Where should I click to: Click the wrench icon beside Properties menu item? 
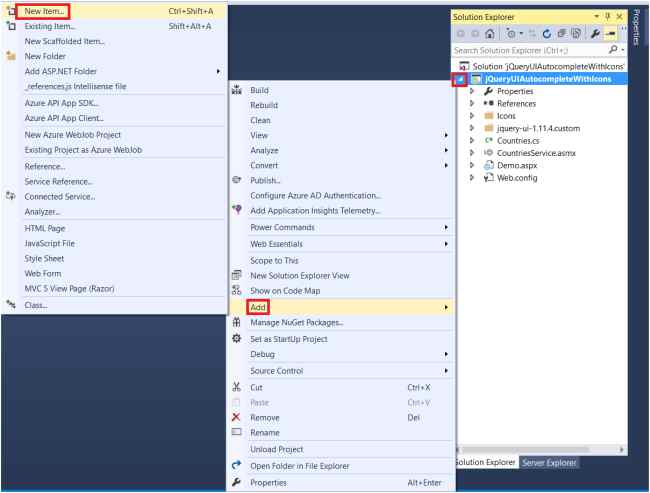[x=236, y=482]
